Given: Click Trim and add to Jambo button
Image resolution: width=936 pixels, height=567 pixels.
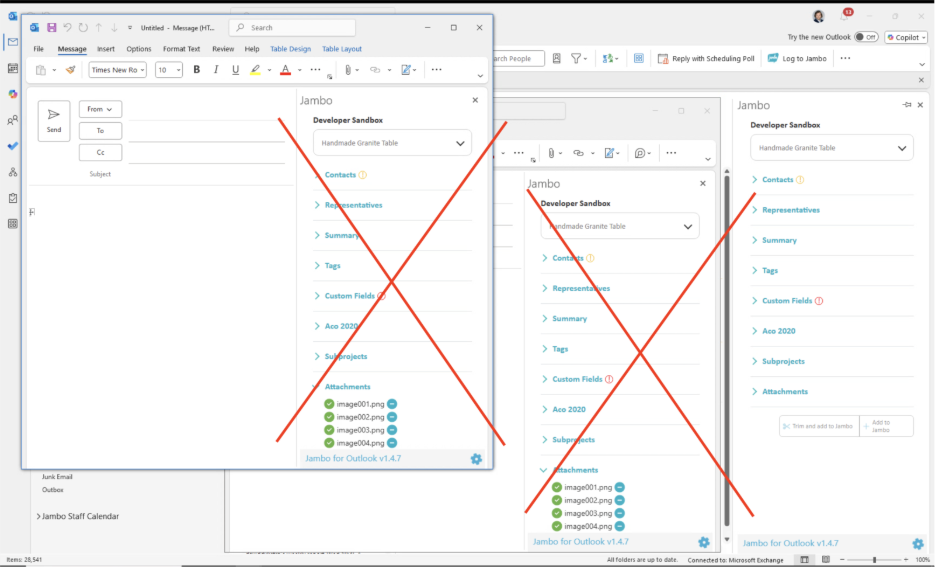Looking at the screenshot, I should [x=818, y=426].
